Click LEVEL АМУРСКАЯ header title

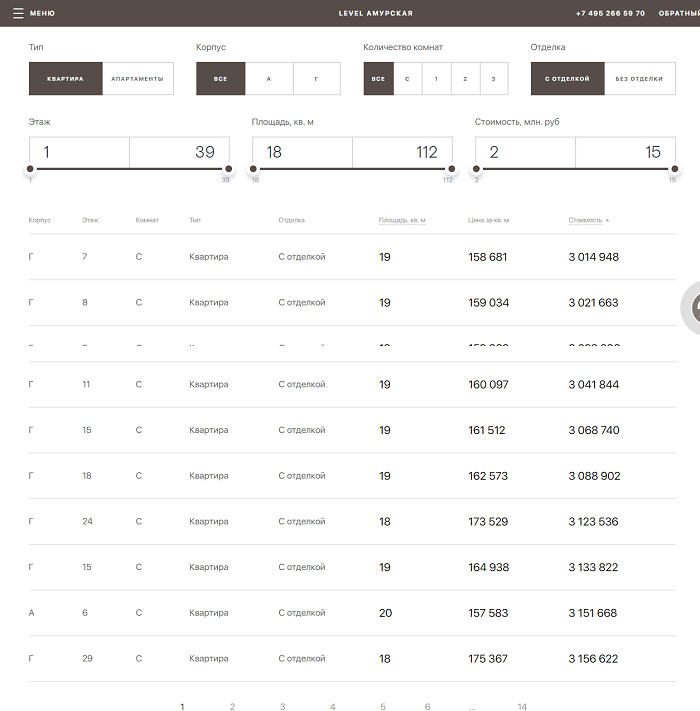tap(376, 13)
